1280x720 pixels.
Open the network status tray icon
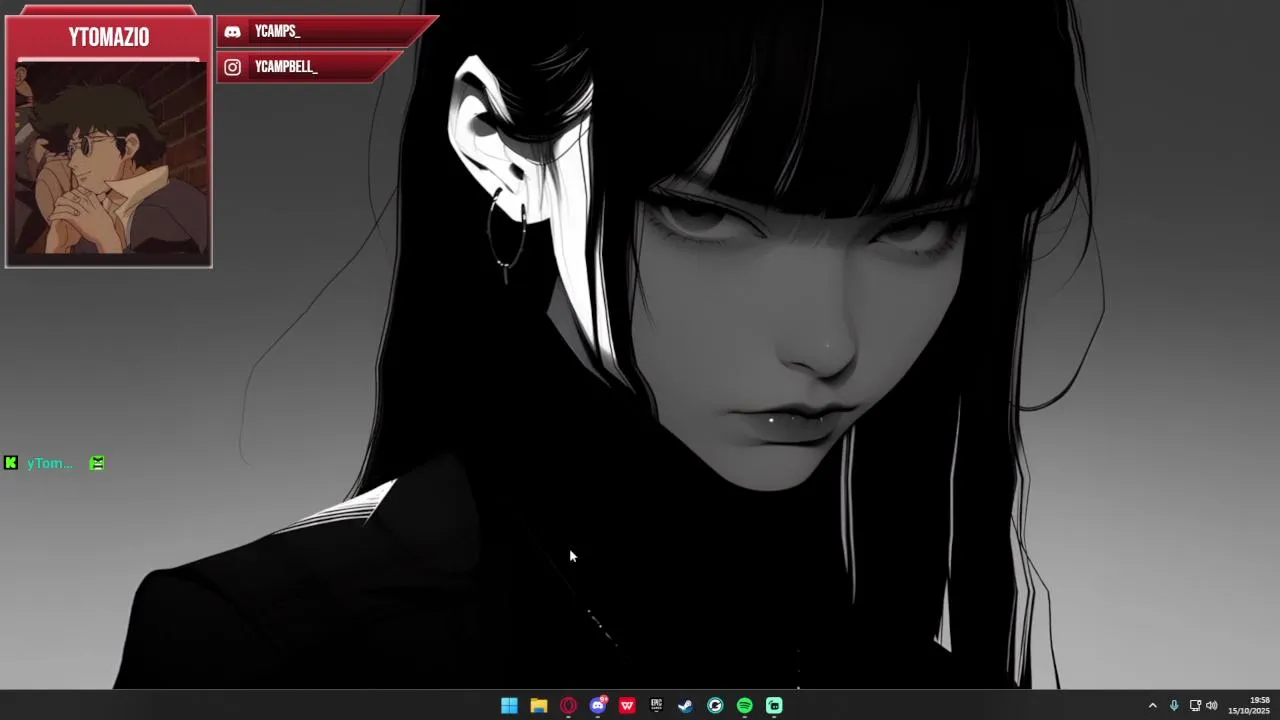[1195, 706]
